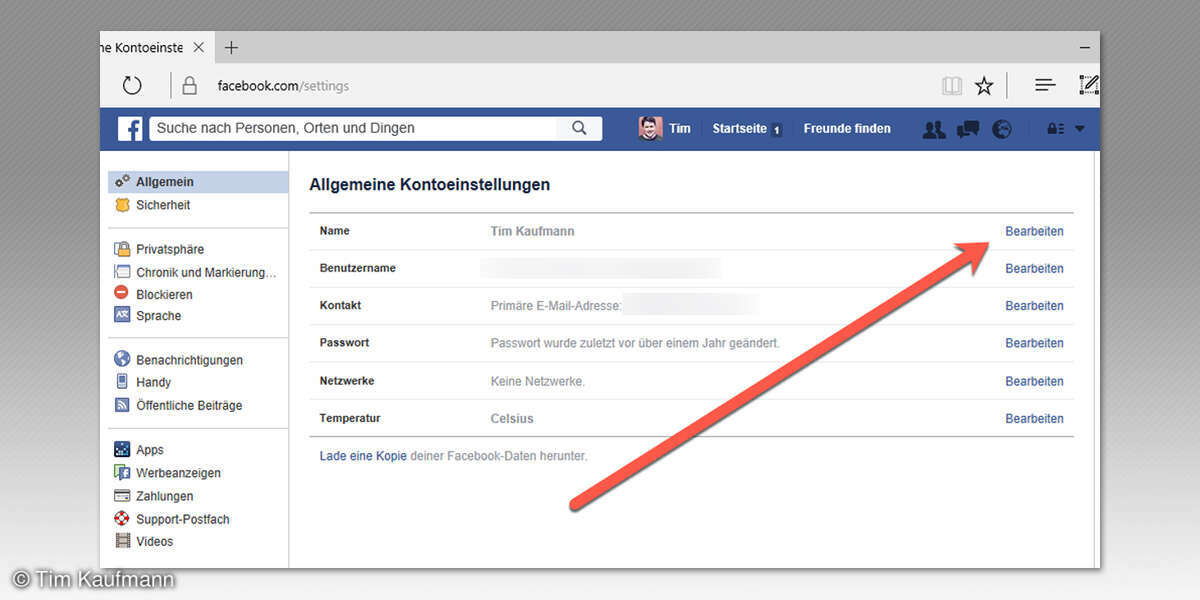Screen dimensions: 1200x600
Task: Expand the account dropdown arrow
Action: pos(1080,129)
